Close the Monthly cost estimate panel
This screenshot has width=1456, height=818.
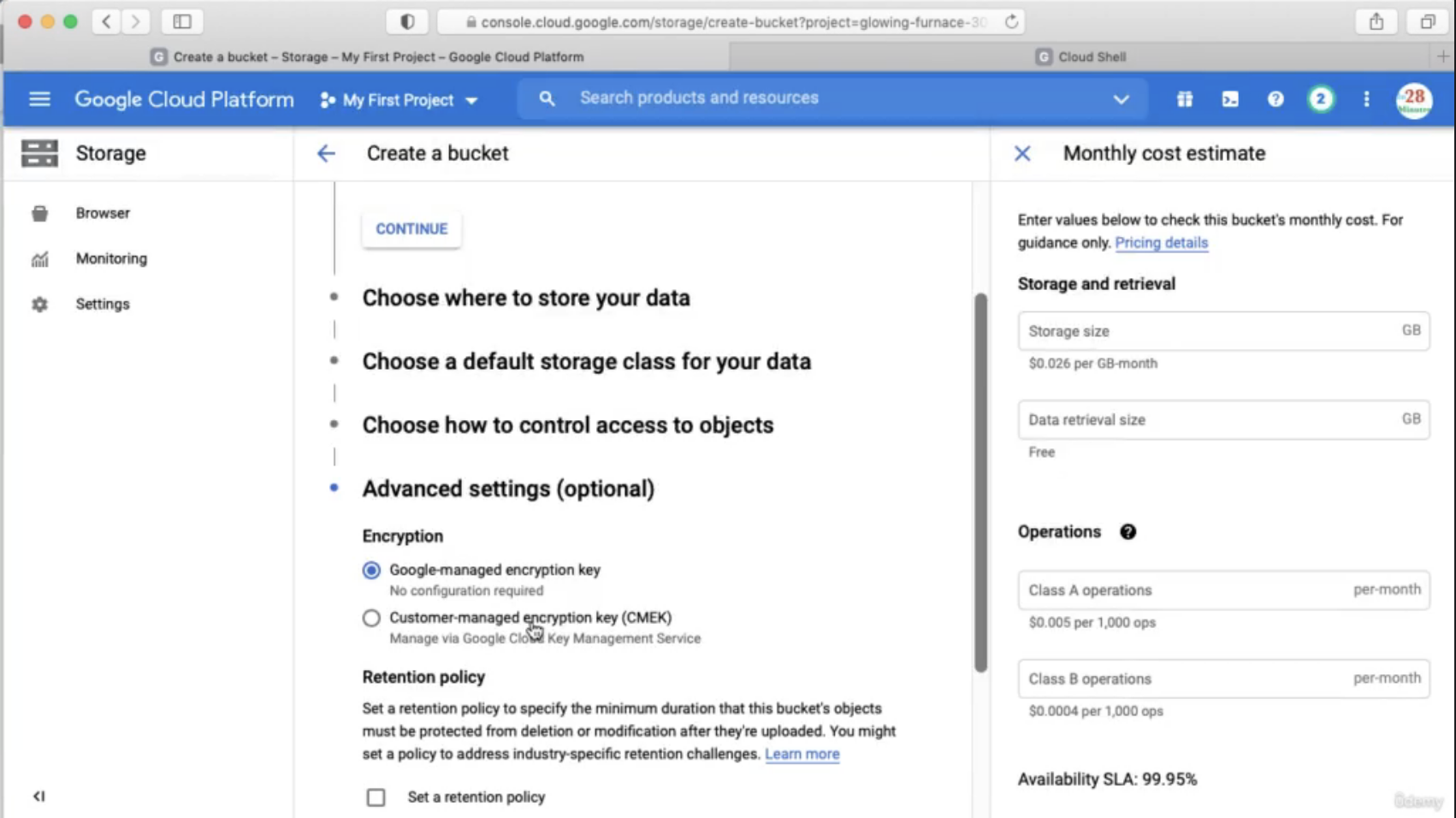tap(1022, 153)
